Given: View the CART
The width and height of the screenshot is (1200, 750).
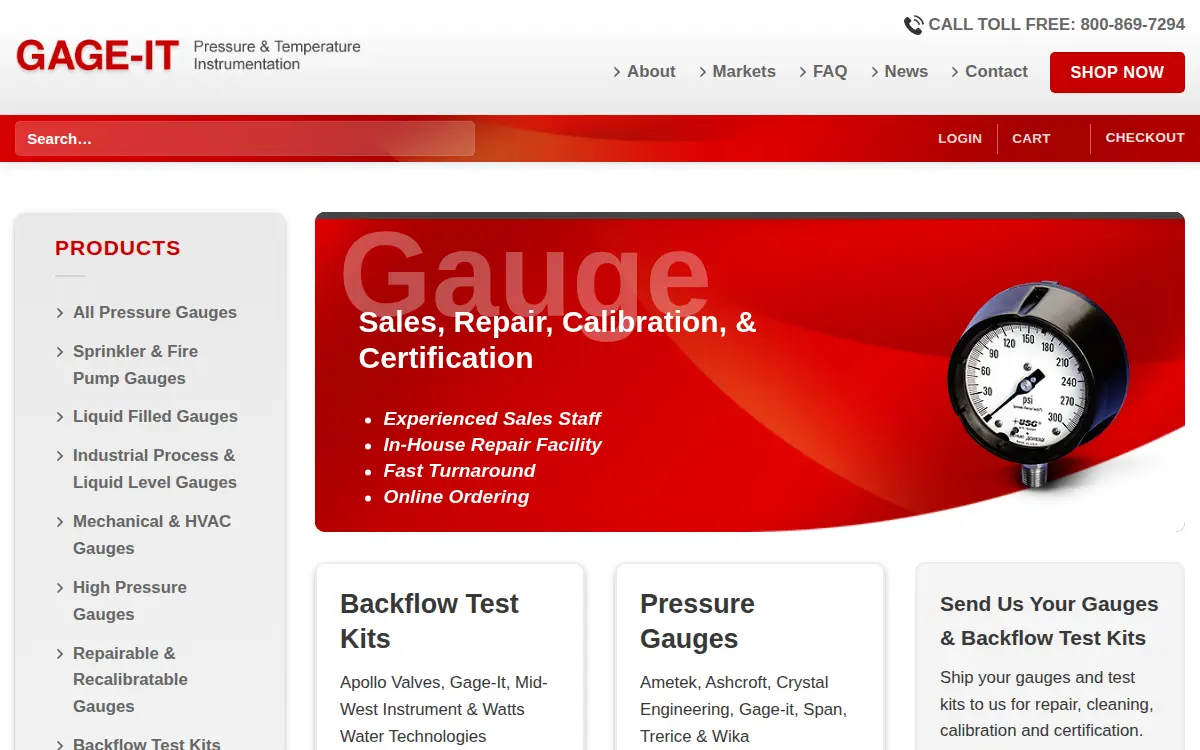Looking at the screenshot, I should pos(1031,139).
